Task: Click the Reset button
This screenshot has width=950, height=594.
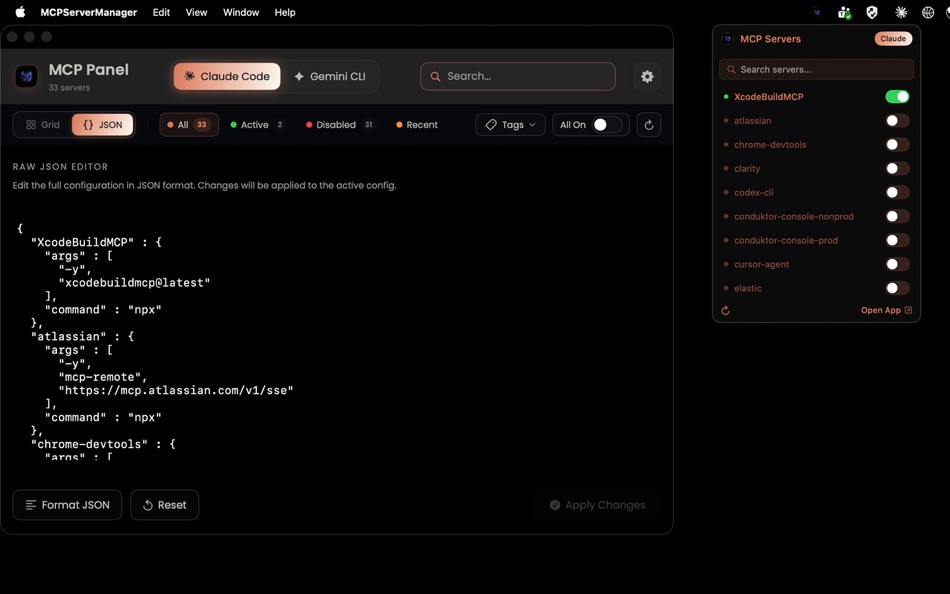Action: tap(165, 505)
